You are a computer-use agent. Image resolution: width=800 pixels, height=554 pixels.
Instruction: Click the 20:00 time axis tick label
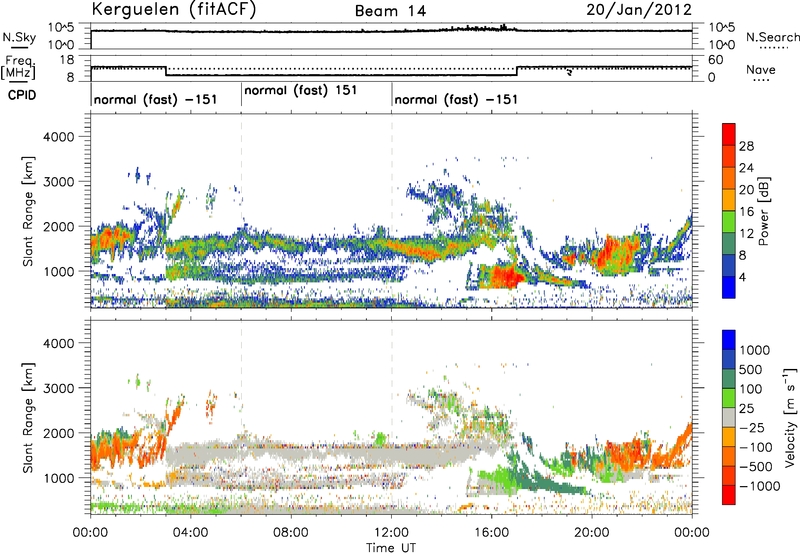pos(591,533)
